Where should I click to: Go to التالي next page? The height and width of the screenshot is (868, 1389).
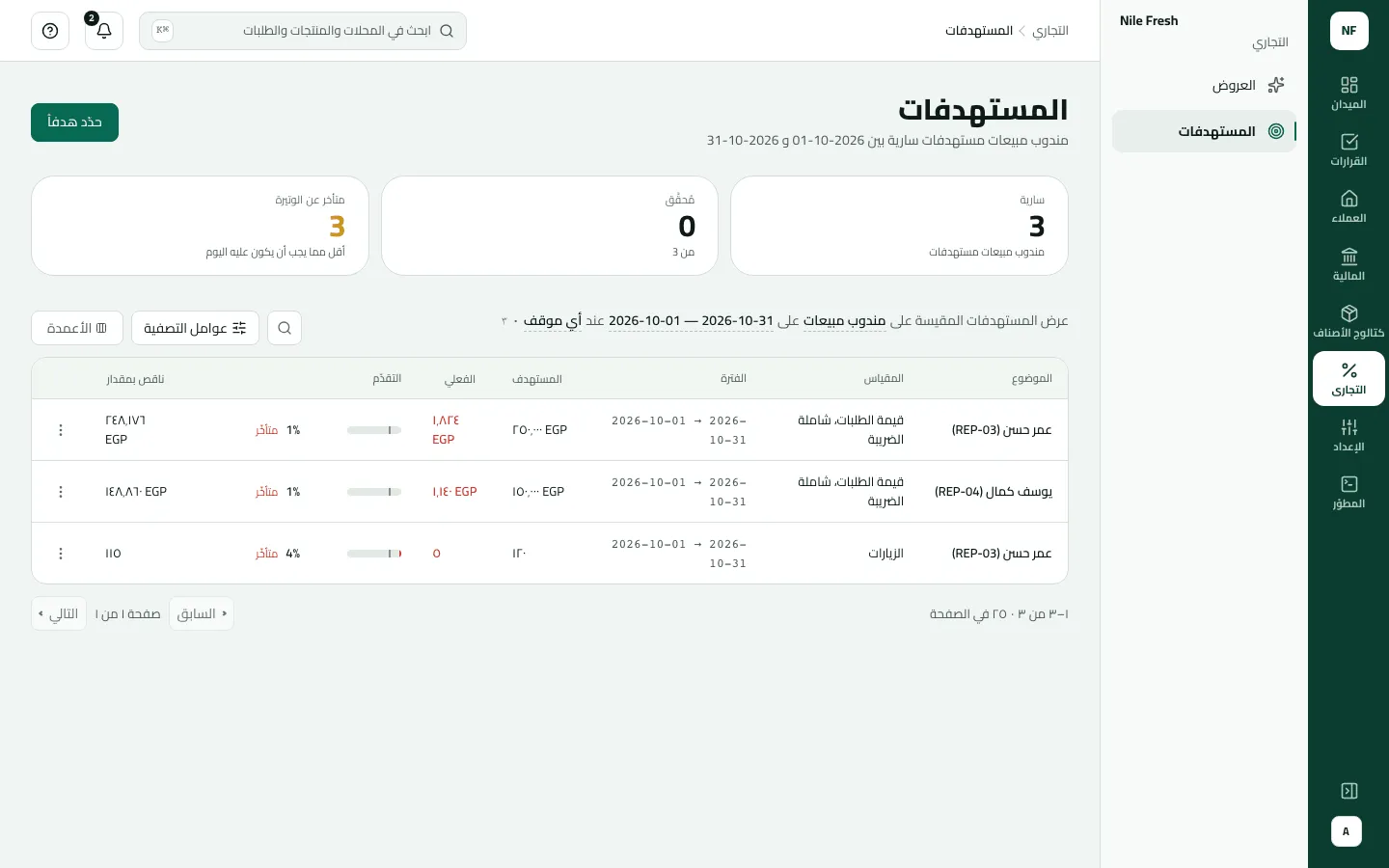(59, 613)
